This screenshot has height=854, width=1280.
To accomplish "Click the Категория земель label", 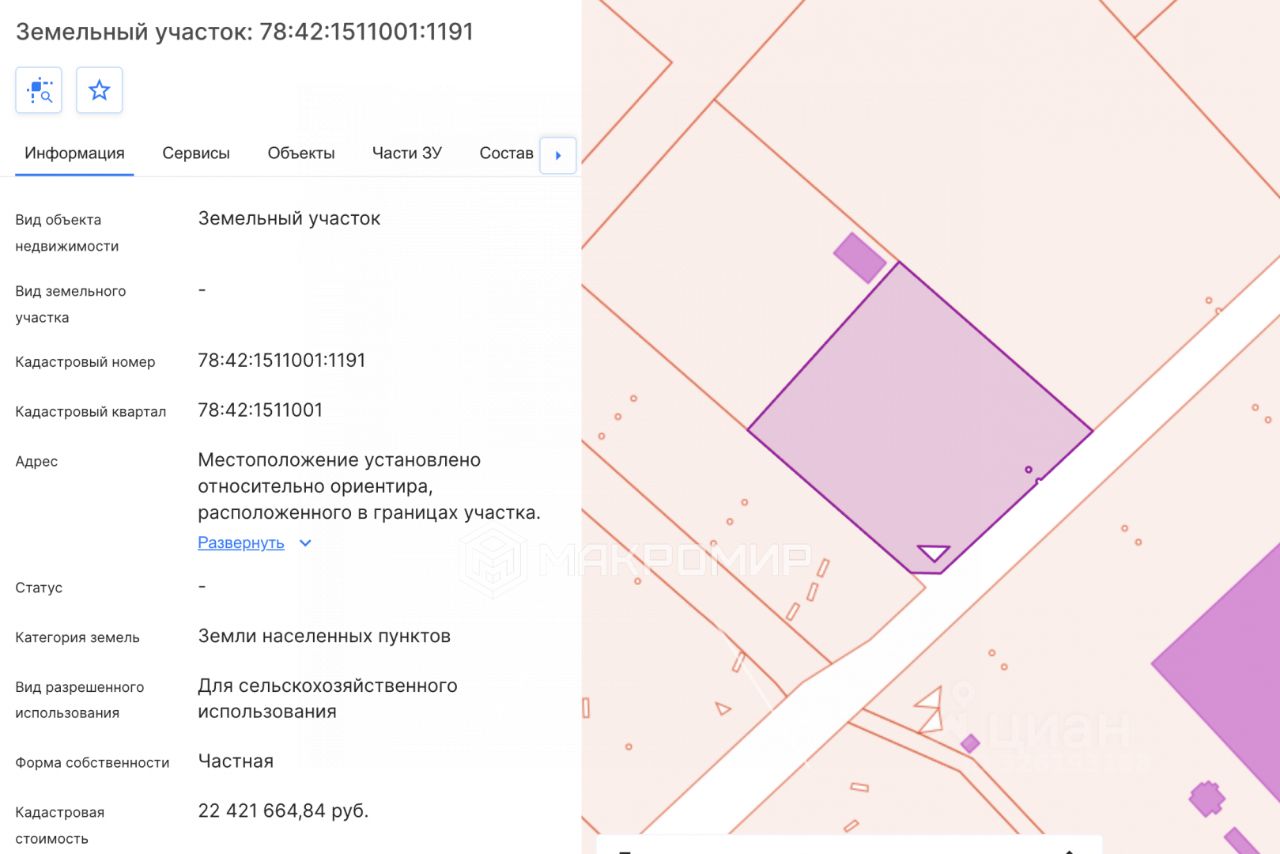I will point(77,637).
